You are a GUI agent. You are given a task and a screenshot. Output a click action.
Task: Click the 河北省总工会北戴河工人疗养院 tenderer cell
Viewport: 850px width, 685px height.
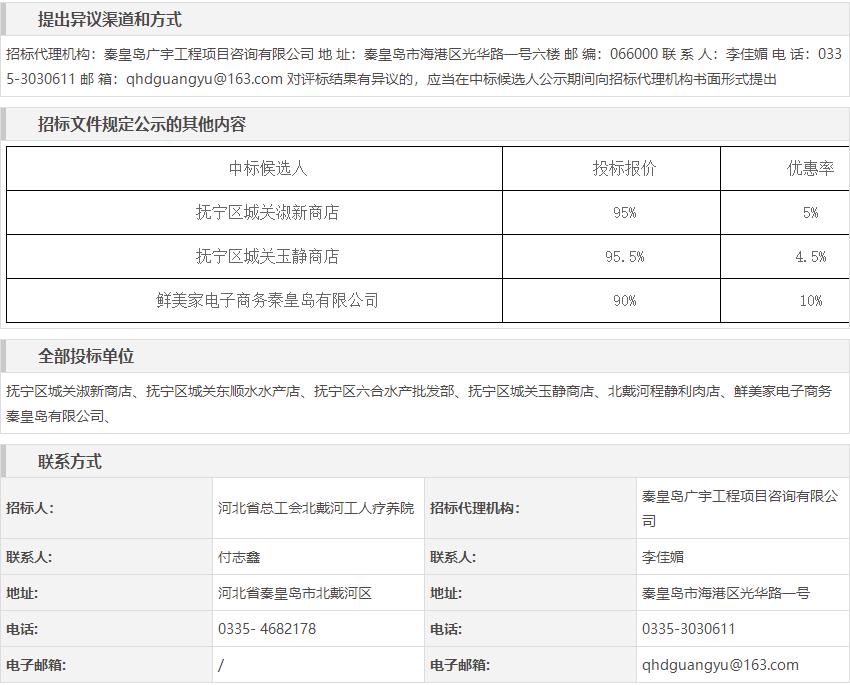coord(316,508)
